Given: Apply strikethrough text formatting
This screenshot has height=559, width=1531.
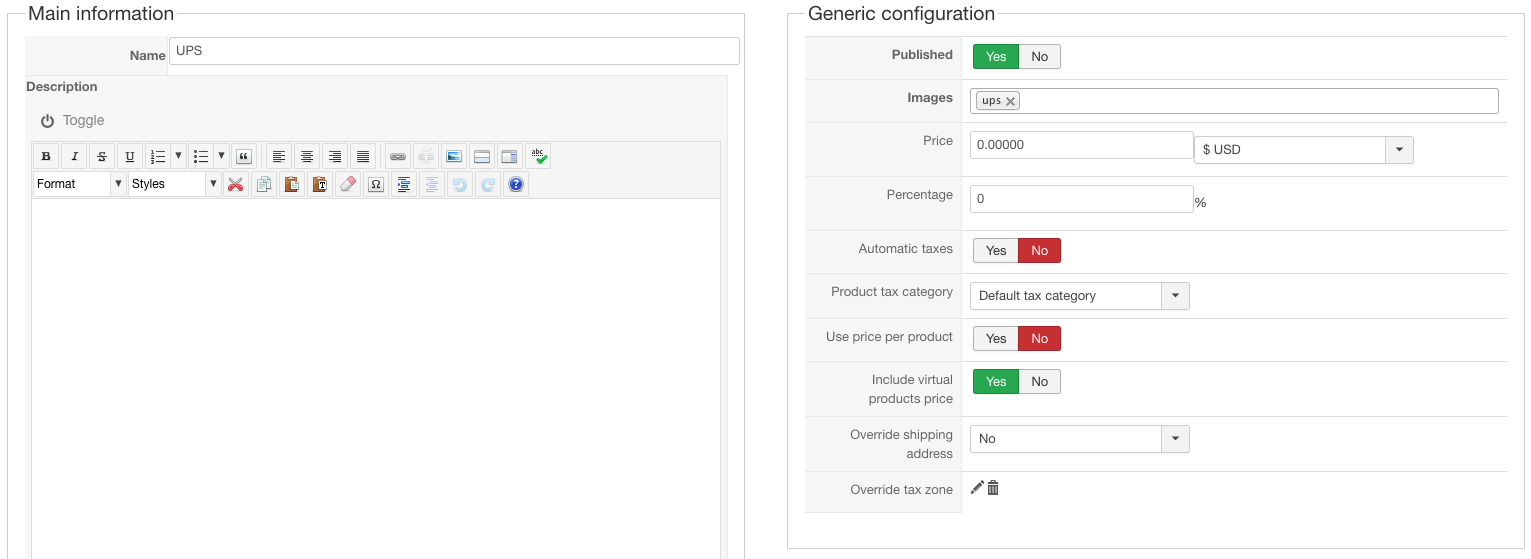Looking at the screenshot, I should pos(102,156).
